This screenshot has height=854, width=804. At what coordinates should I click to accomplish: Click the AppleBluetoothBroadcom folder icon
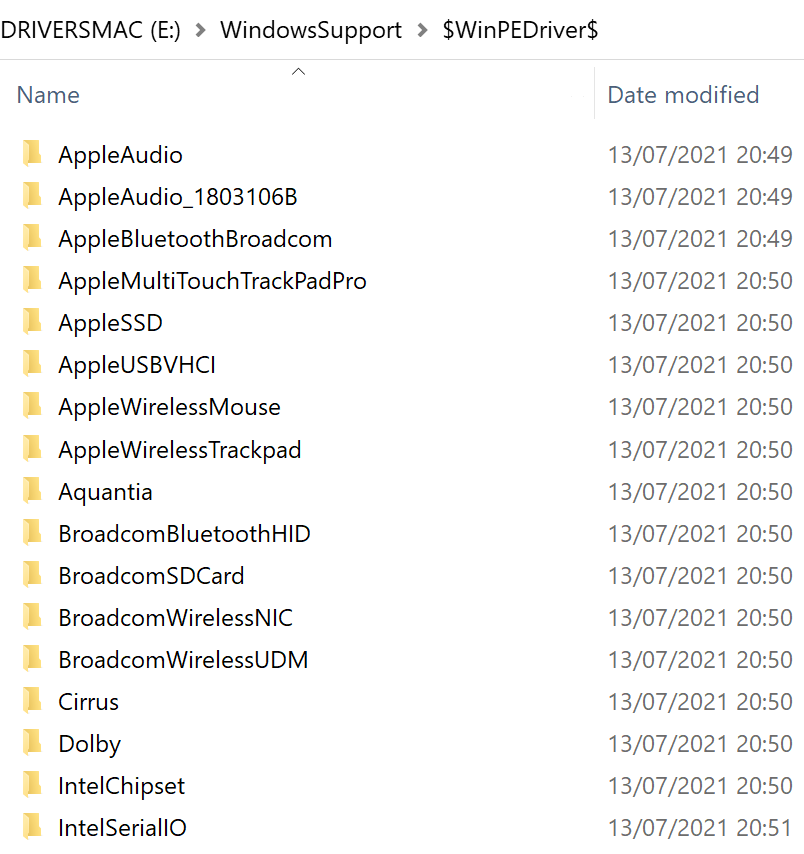[32, 237]
